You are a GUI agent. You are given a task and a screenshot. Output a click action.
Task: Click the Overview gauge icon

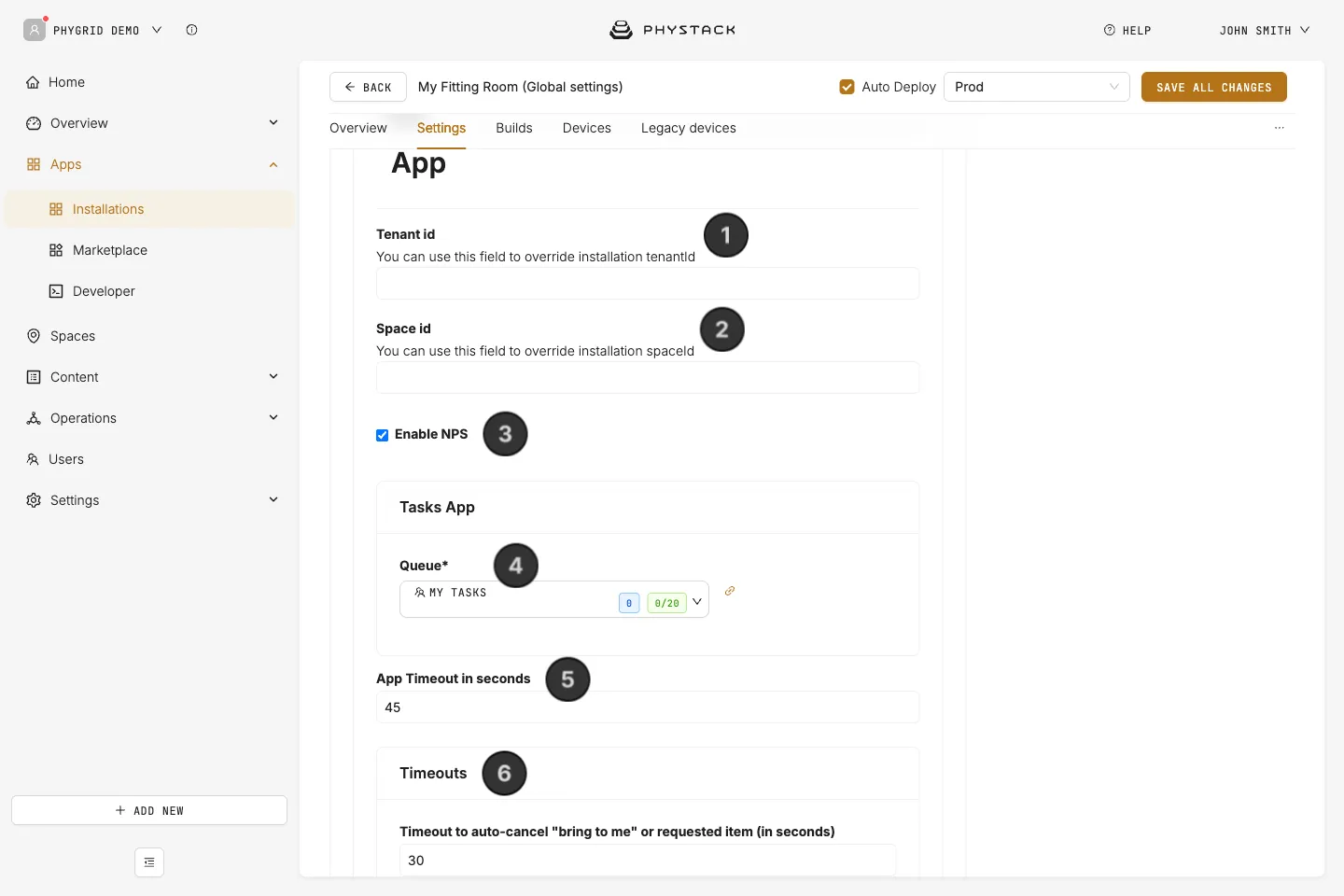click(34, 123)
